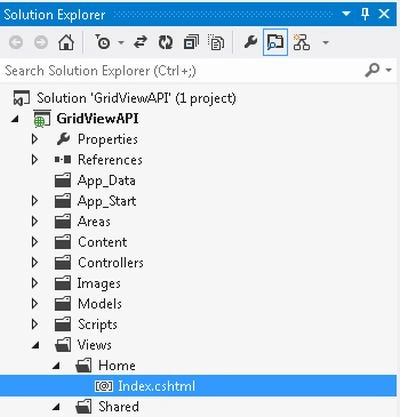Select the Models folder

tap(100, 304)
